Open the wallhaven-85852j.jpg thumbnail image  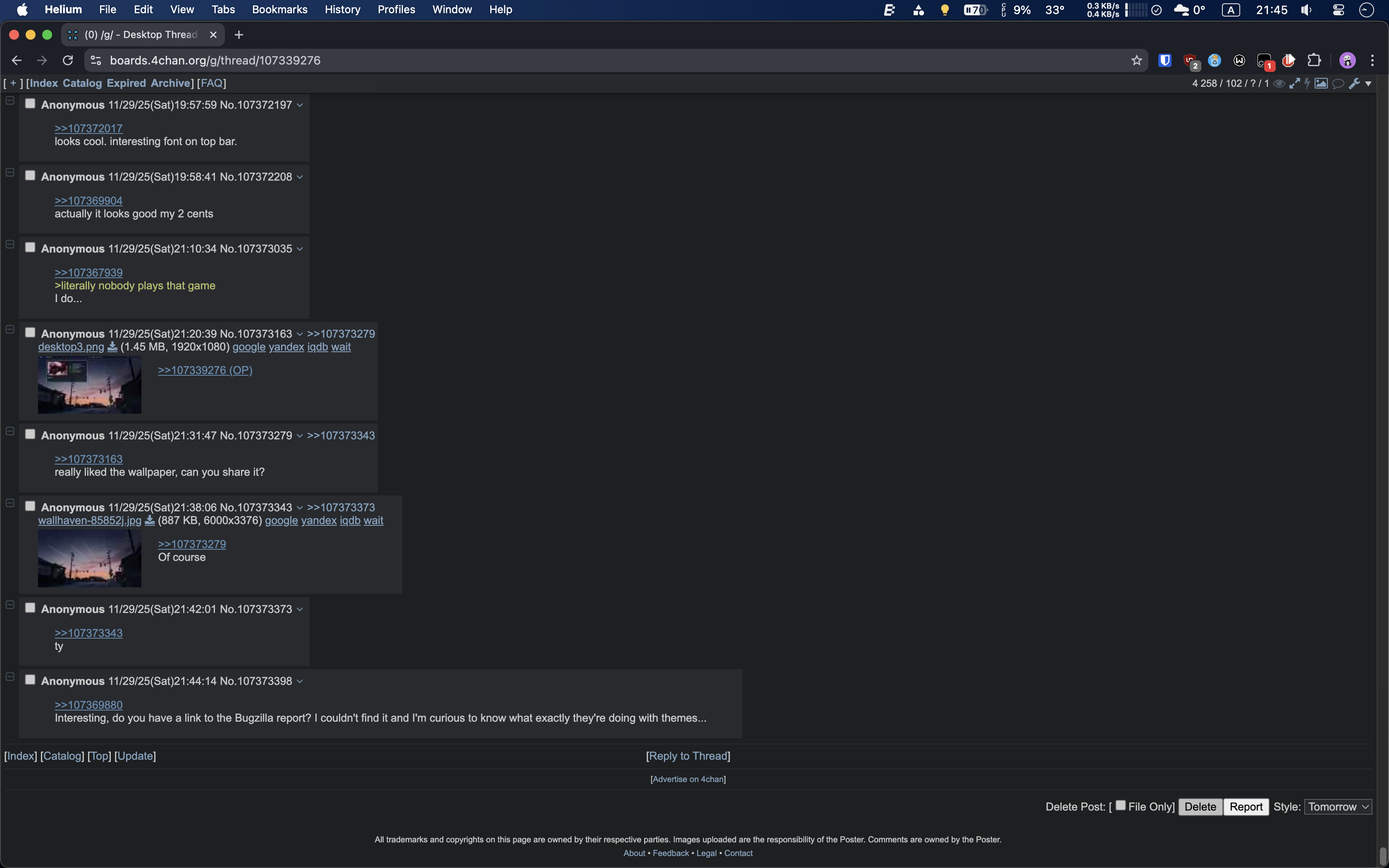click(90, 558)
